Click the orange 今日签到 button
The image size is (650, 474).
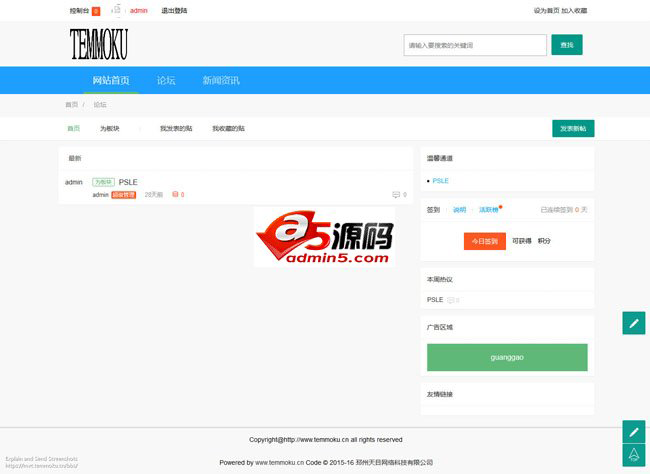(x=485, y=241)
